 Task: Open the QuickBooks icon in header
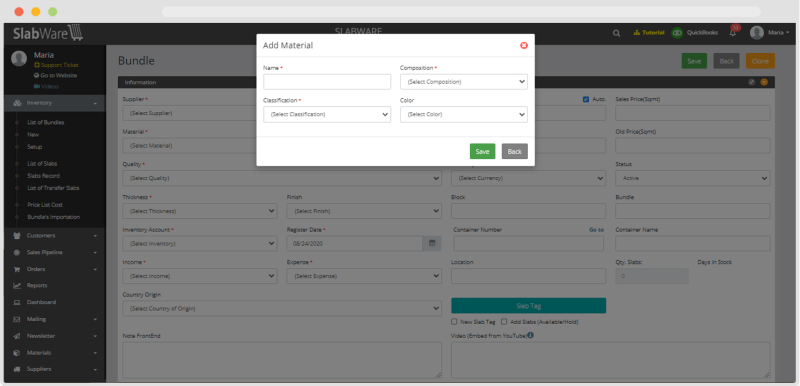(677, 33)
